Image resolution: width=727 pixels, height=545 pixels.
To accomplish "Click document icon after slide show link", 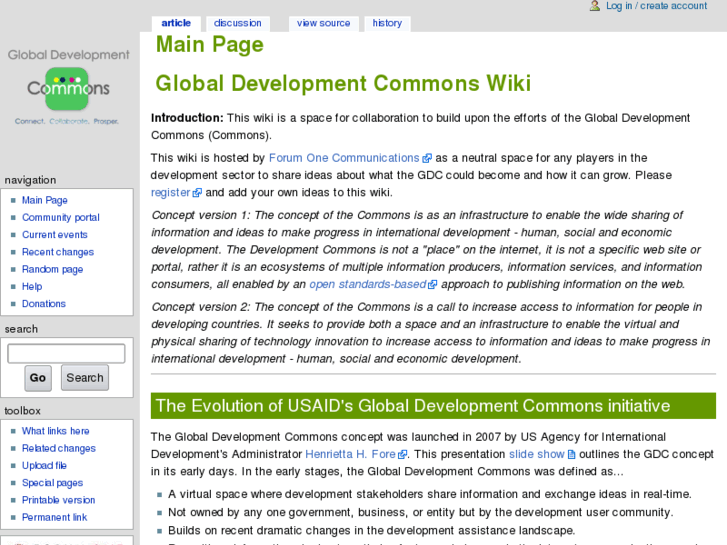I will 572,454.
